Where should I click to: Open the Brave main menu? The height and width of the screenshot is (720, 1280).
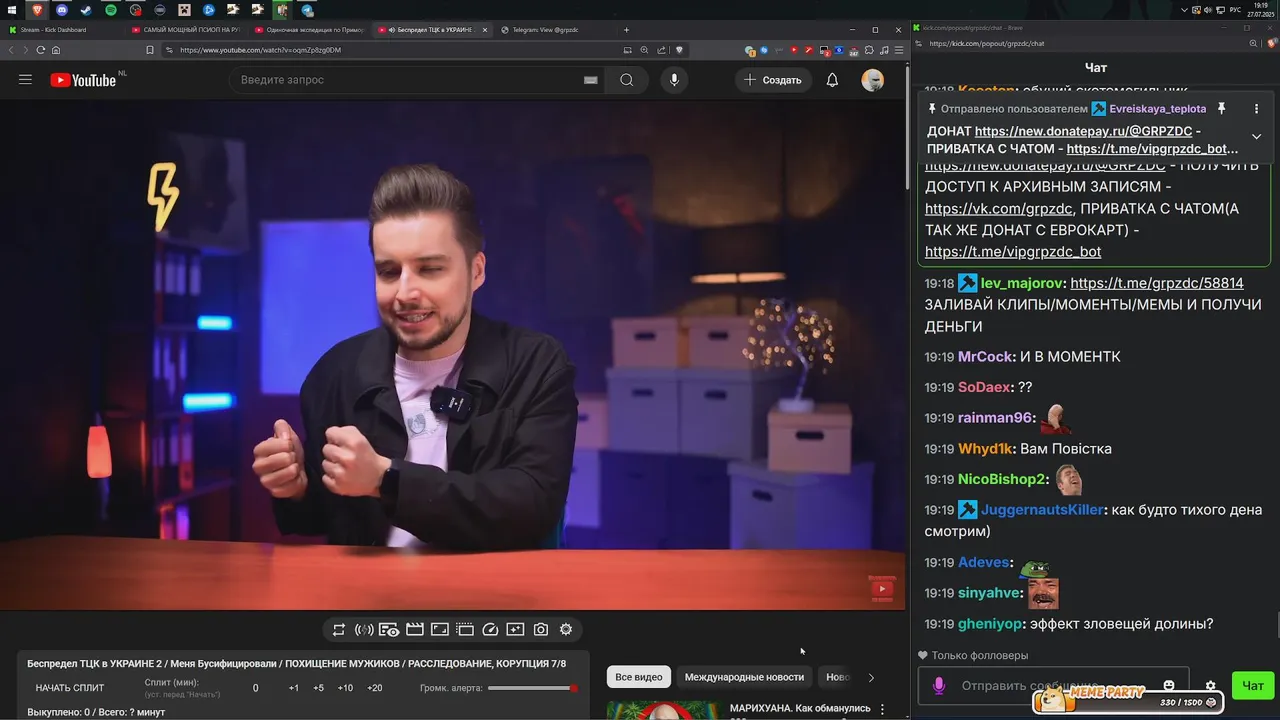click(x=897, y=50)
